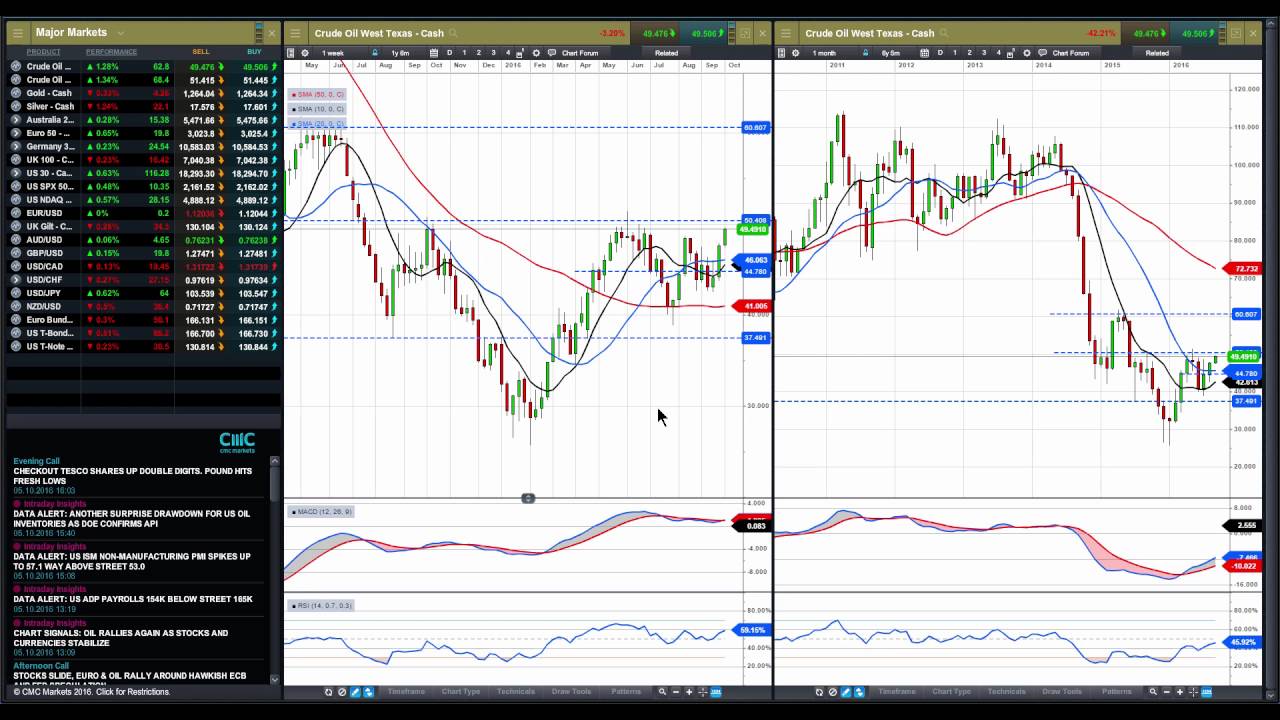Click search icon beside left chart title
Viewport: 1280px width, 720px height.
(x=453, y=33)
